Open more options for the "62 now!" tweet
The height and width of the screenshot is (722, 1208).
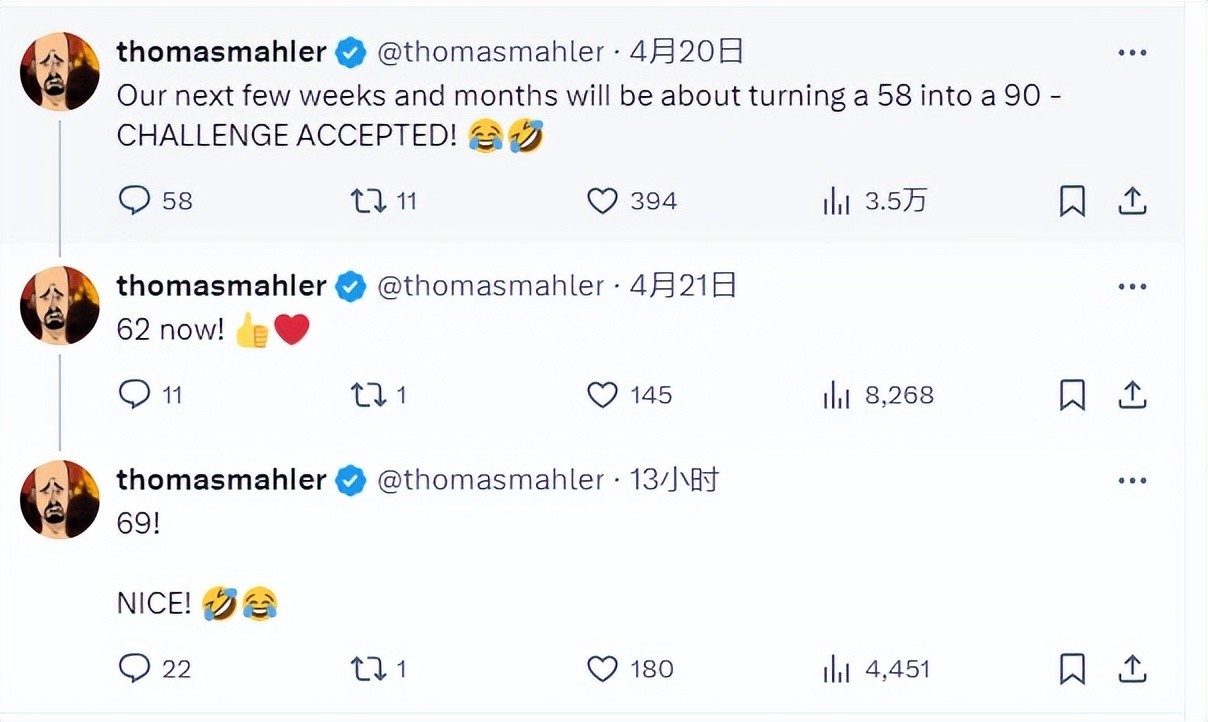[x=1132, y=287]
